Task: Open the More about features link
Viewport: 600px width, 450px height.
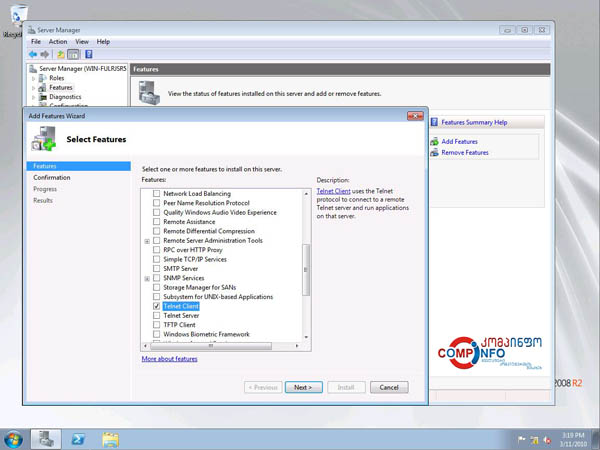Action: 170,359
